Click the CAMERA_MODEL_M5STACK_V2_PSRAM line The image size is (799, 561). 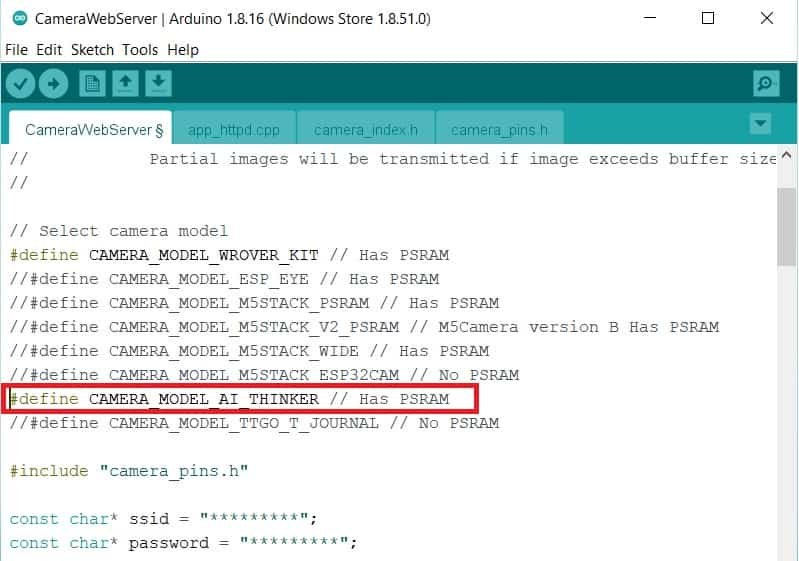tap(364, 327)
